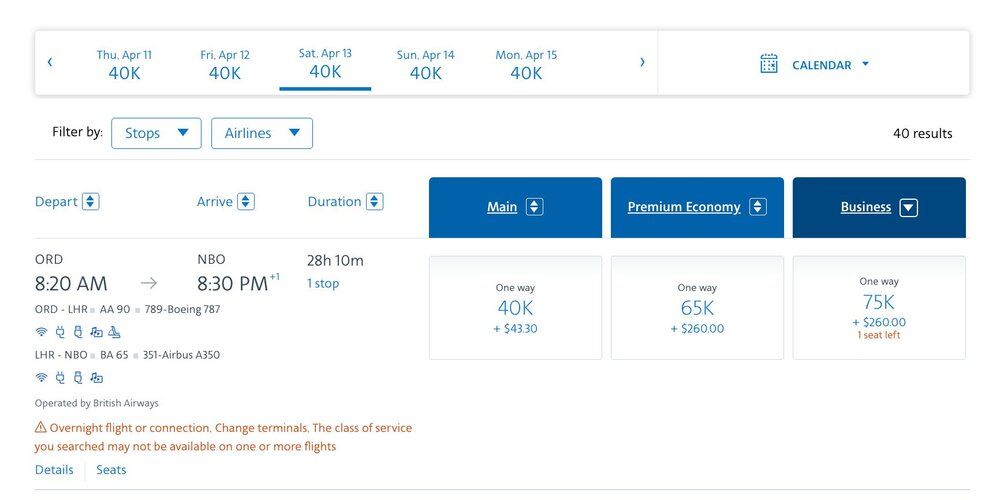Open the calendar icon view
The height and width of the screenshot is (500, 1000).
[x=769, y=64]
